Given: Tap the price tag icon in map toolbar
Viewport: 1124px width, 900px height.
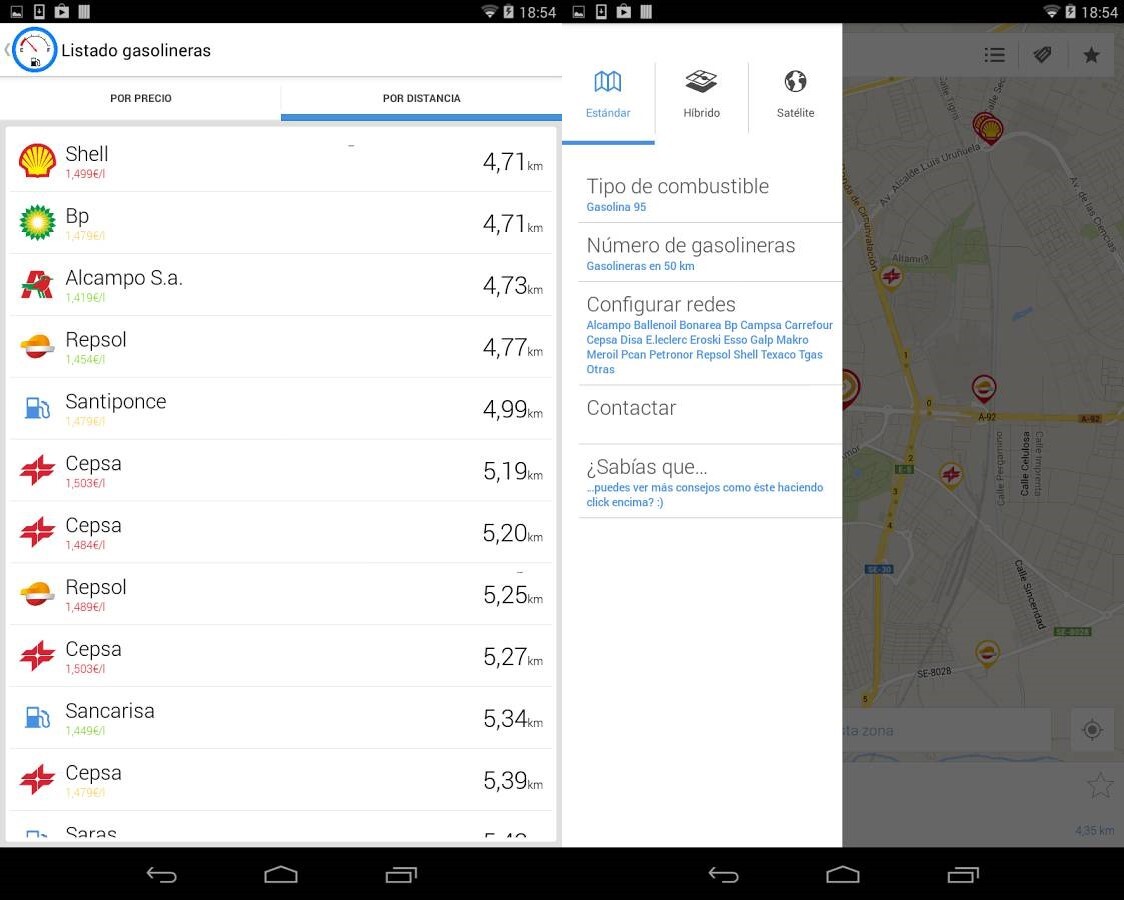Looking at the screenshot, I should 1043,55.
